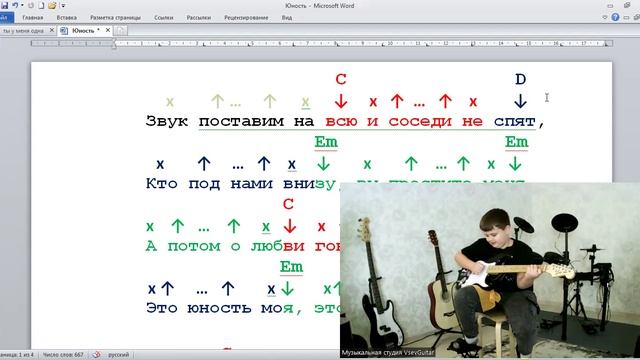This screenshot has width=640, height=360.
Task: Open the Рецензирование ribbon tab
Action: pos(246,18)
